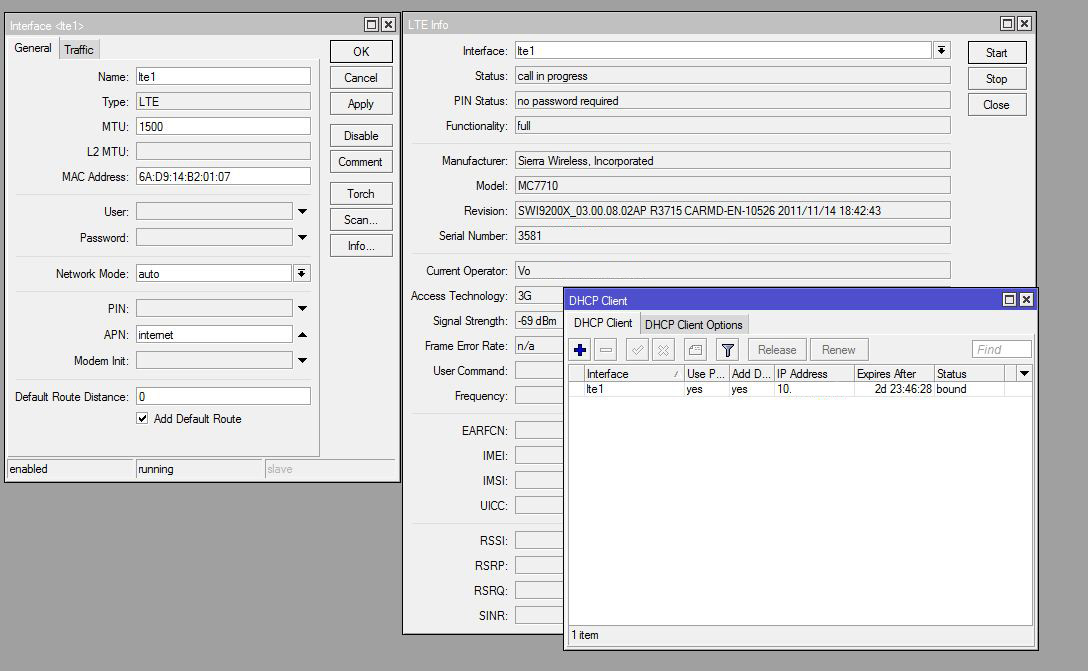
Task: Expand the PIN field arrow
Action: [x=302, y=309]
